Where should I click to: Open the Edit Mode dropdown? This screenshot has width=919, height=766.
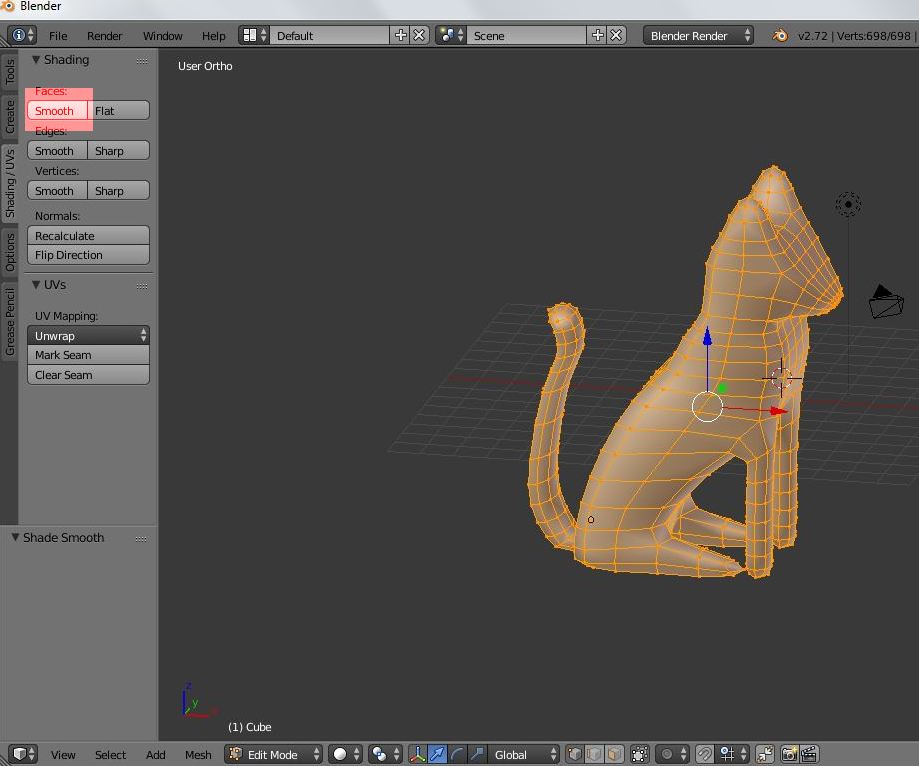point(274,754)
